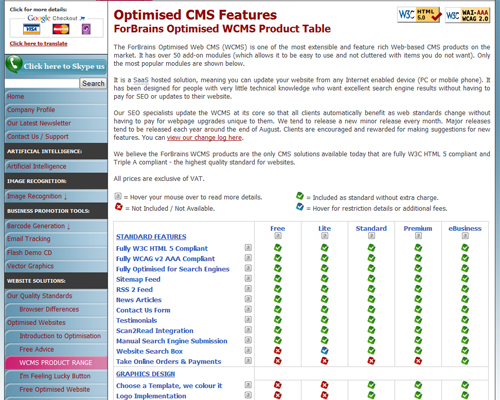Open Introduction to Optimisation submenu item
This screenshot has height=400, width=500.
tap(56, 336)
